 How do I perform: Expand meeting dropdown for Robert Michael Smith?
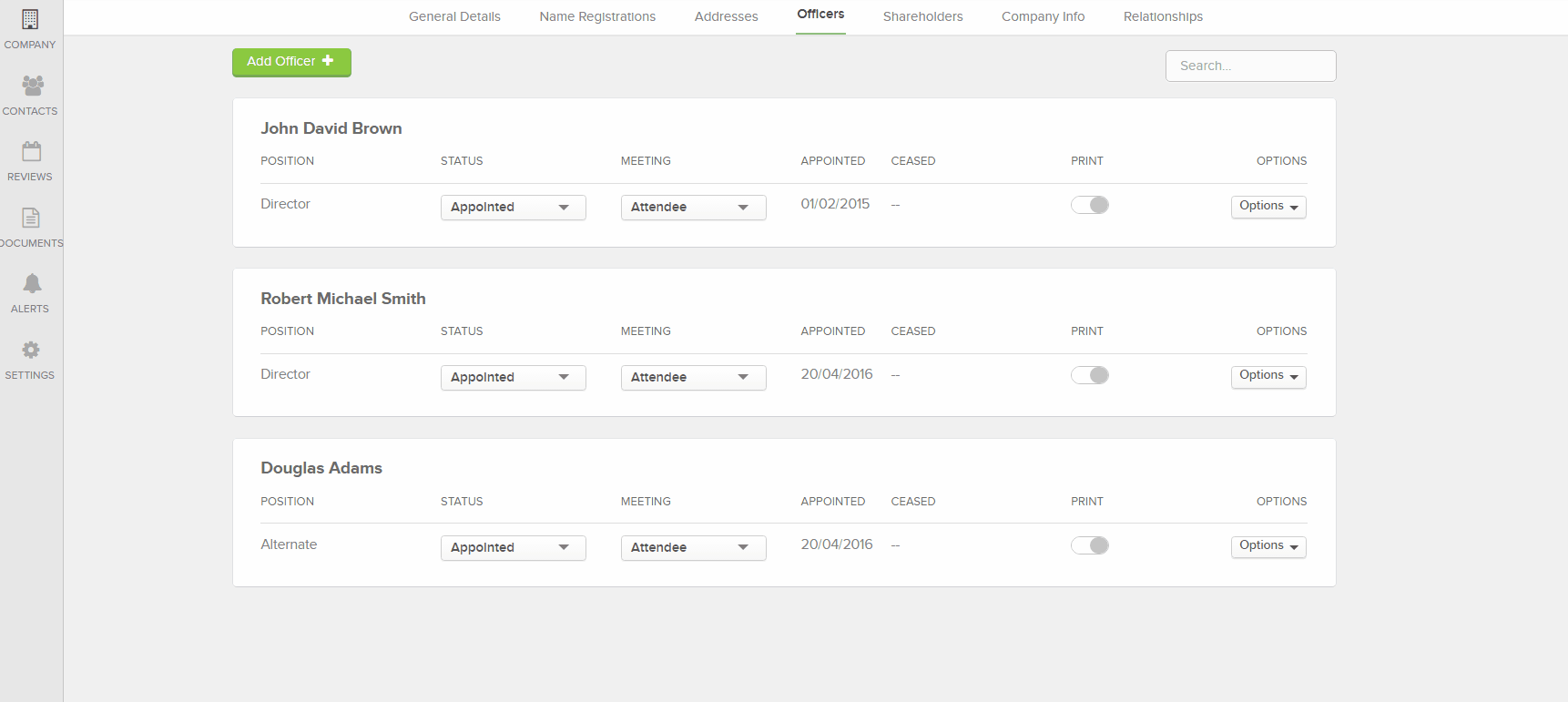[693, 378]
